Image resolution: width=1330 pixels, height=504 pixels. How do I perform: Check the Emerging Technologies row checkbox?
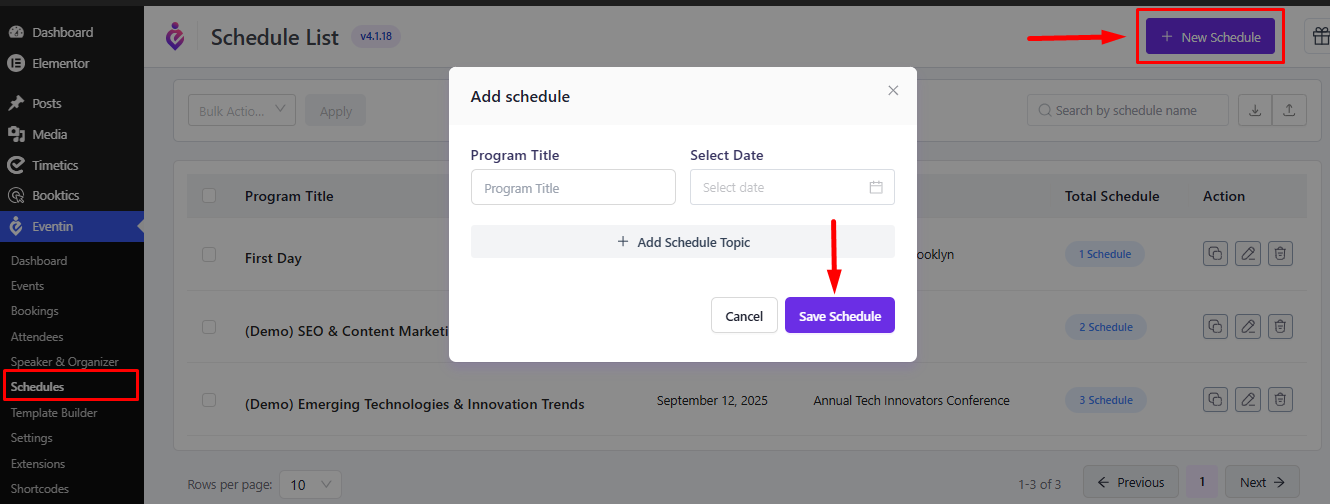point(209,400)
